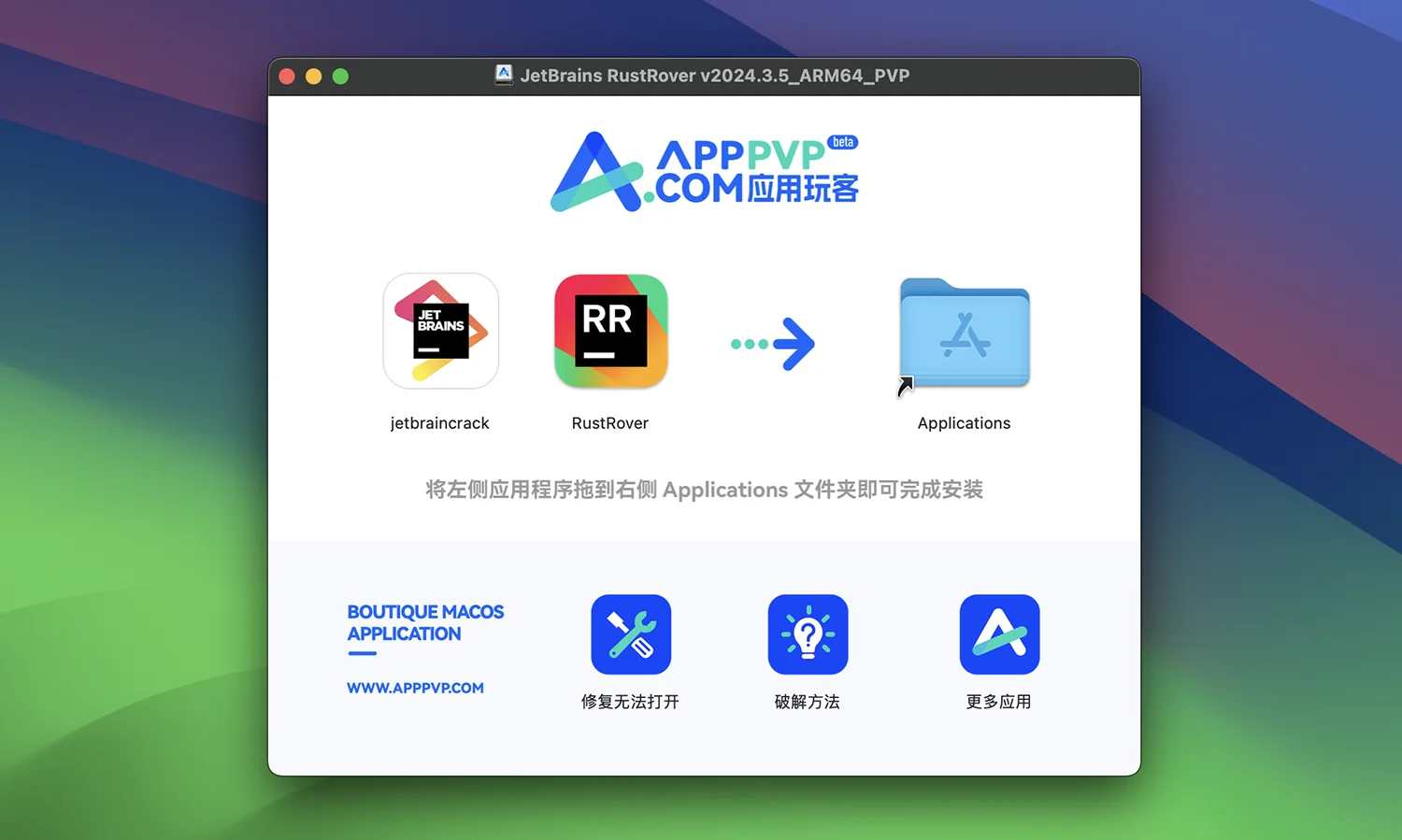Click the Applications label
Image resolution: width=1402 pixels, height=840 pixels.
(x=964, y=423)
